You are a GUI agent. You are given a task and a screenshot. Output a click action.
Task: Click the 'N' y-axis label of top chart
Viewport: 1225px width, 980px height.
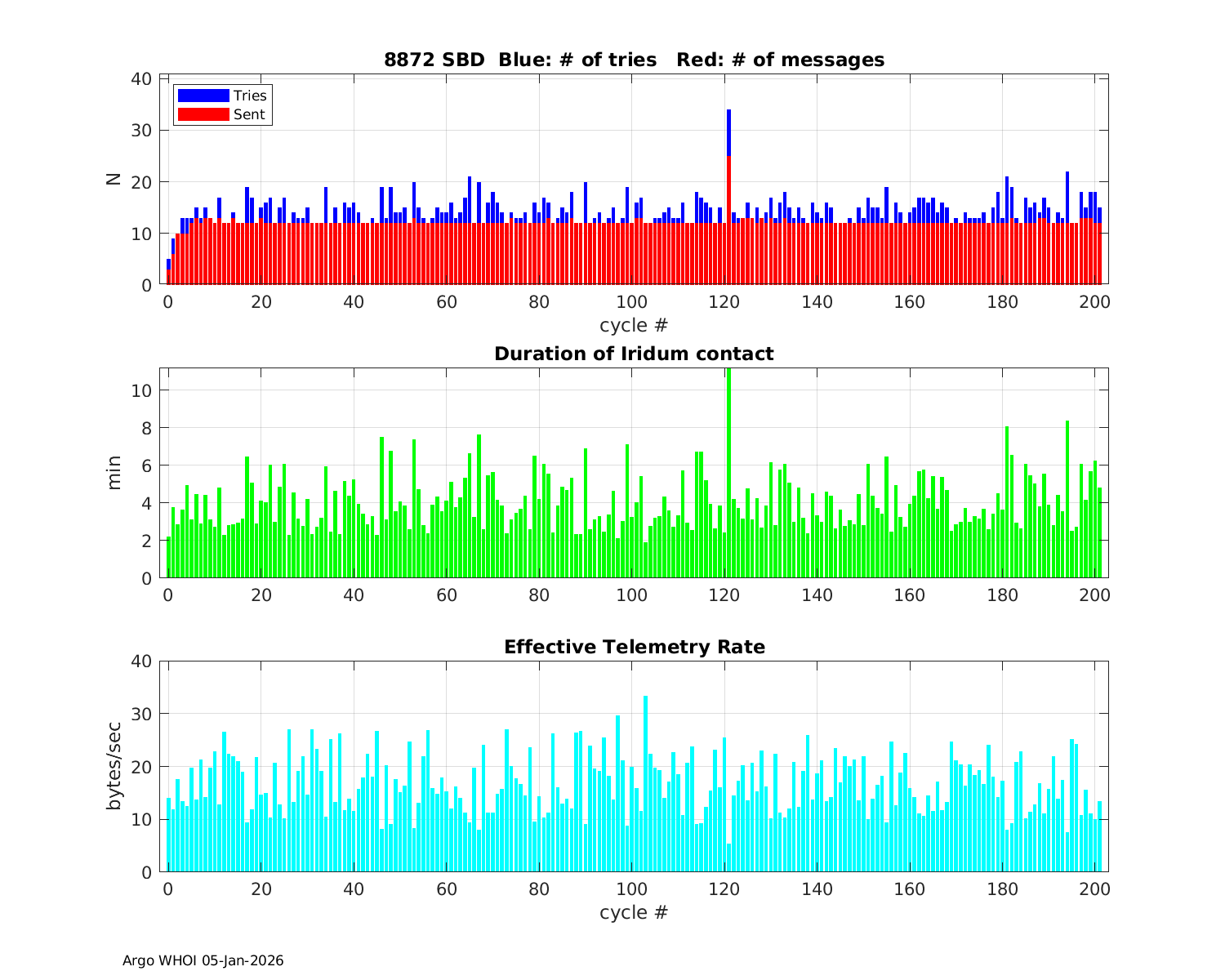tap(114, 180)
